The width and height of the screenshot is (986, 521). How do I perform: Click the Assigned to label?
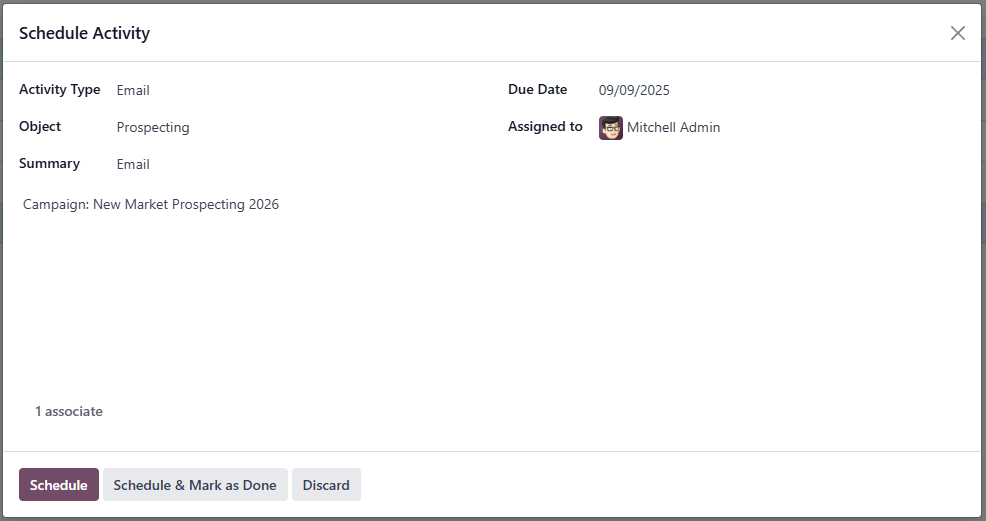point(545,127)
